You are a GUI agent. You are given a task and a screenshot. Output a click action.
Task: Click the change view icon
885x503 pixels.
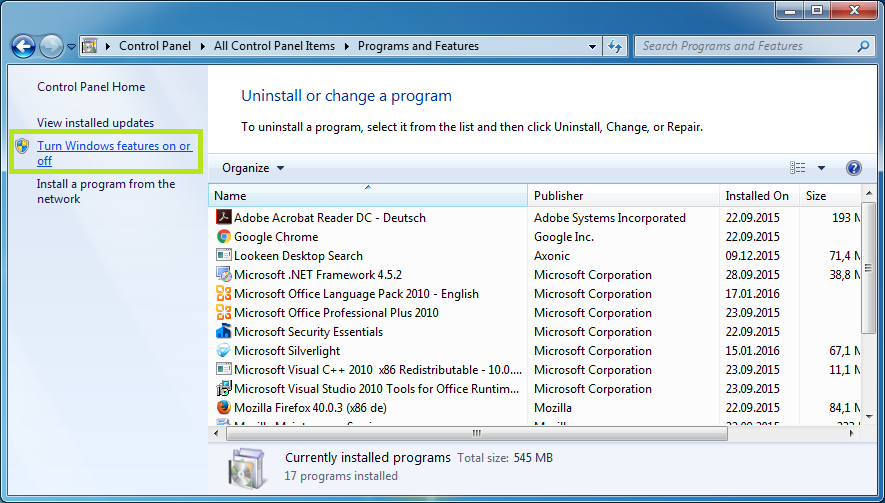pos(798,168)
